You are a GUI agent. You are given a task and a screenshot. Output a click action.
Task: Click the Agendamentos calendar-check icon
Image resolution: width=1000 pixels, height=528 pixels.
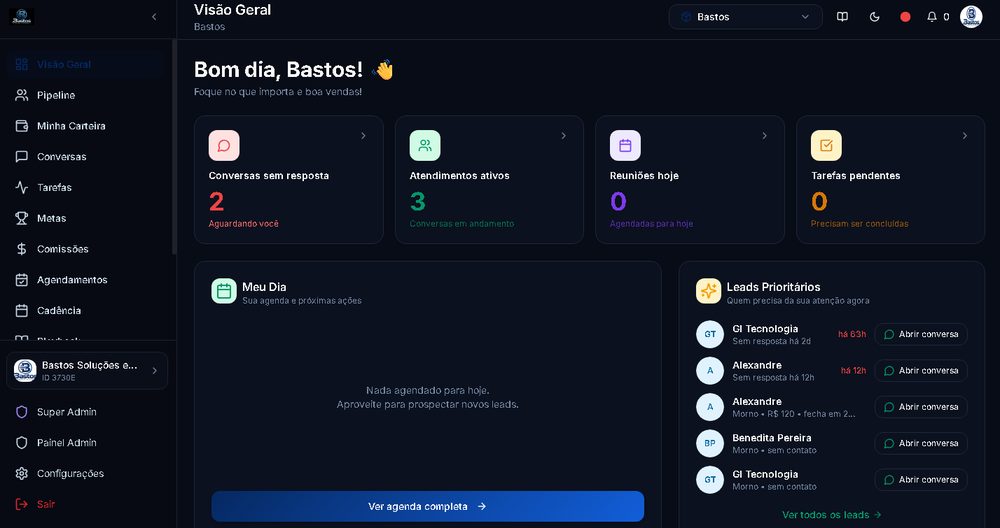click(22, 280)
